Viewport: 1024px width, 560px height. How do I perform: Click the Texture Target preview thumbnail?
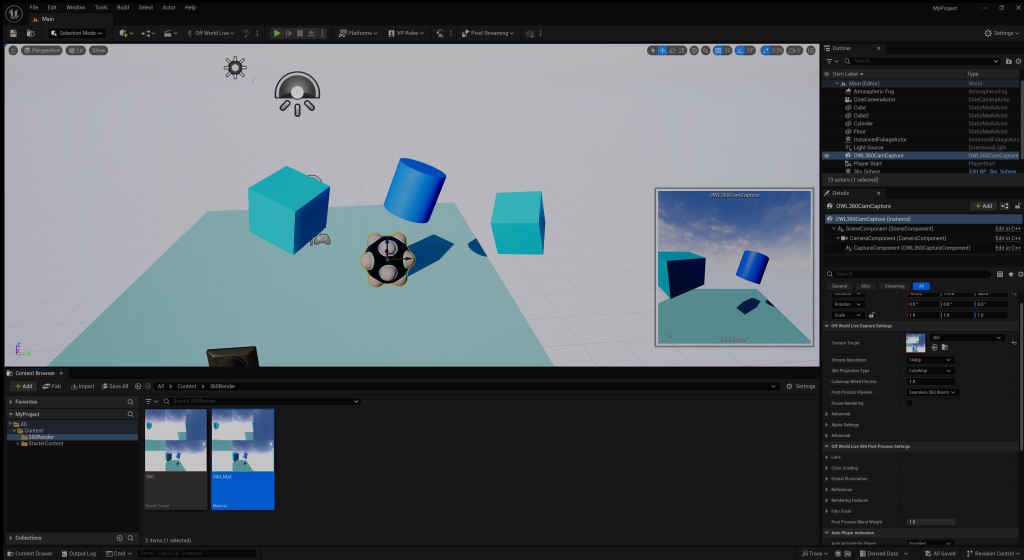point(916,343)
